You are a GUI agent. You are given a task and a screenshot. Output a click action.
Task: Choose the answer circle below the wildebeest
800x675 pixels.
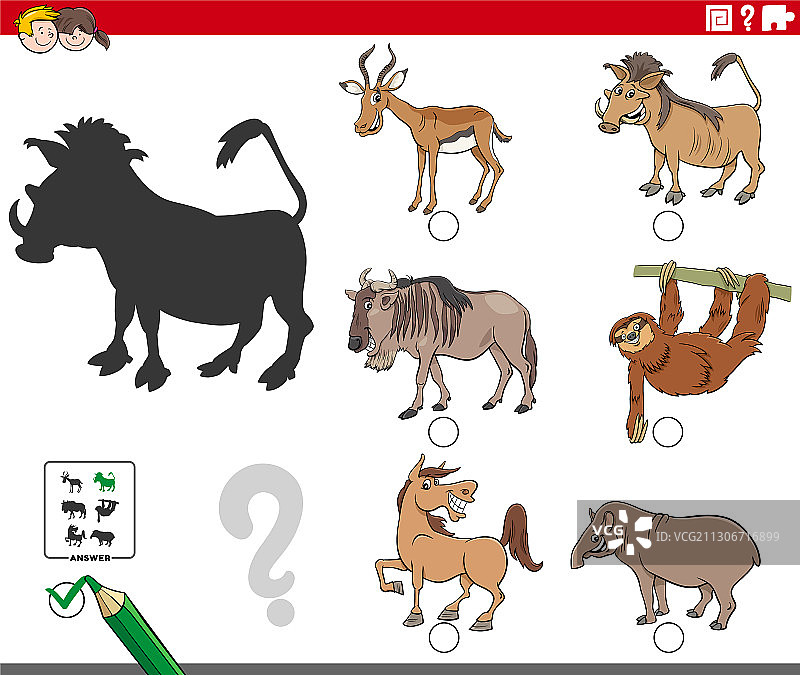(443, 432)
